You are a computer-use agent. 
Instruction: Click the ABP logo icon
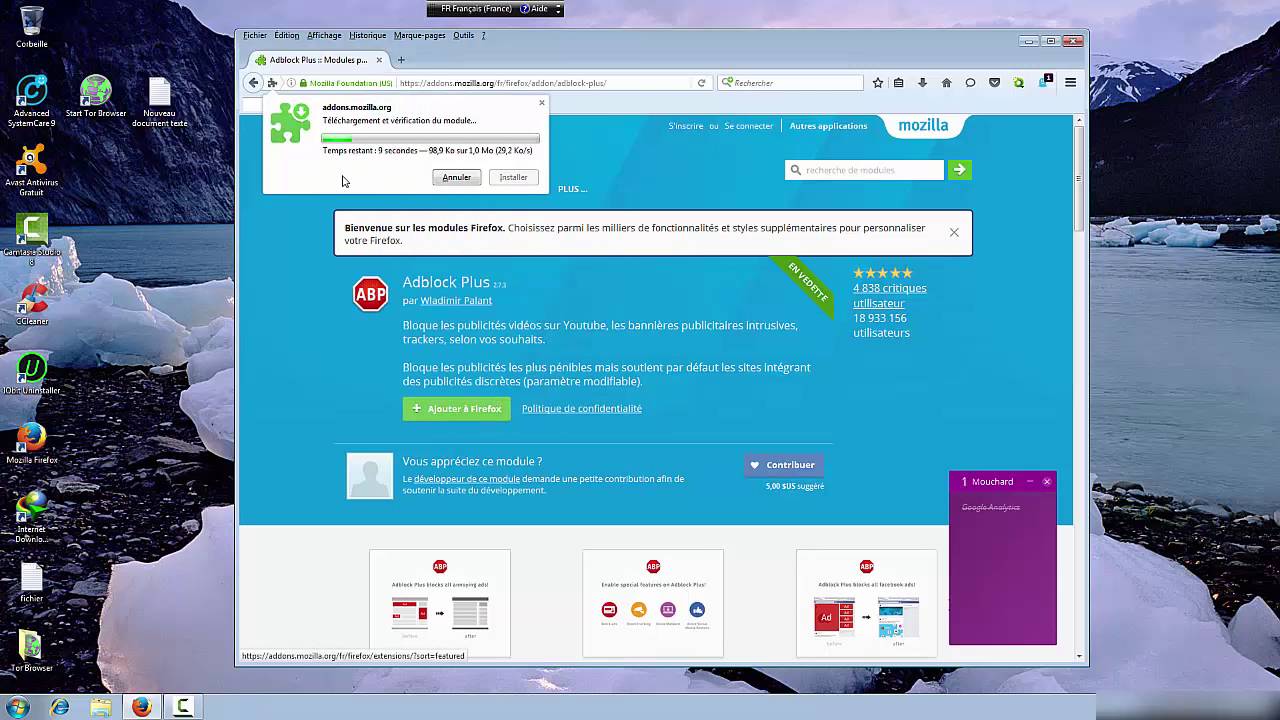(371, 294)
